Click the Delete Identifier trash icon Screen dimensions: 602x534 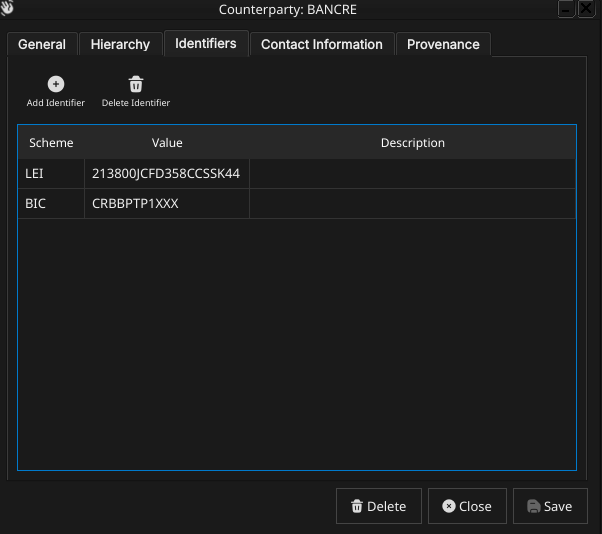point(136,84)
